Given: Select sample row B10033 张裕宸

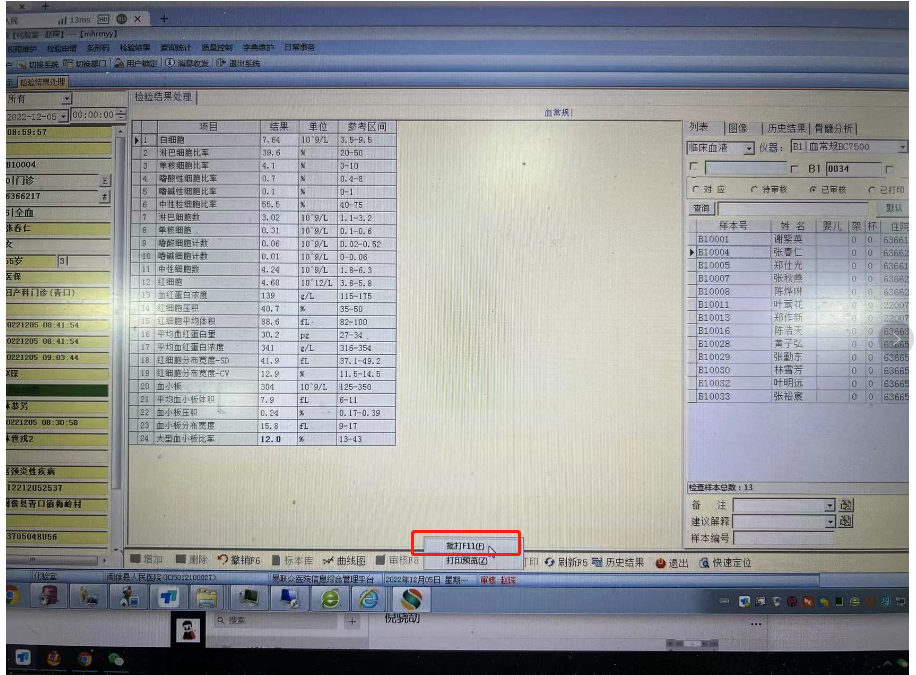Looking at the screenshot, I should 798,396.
